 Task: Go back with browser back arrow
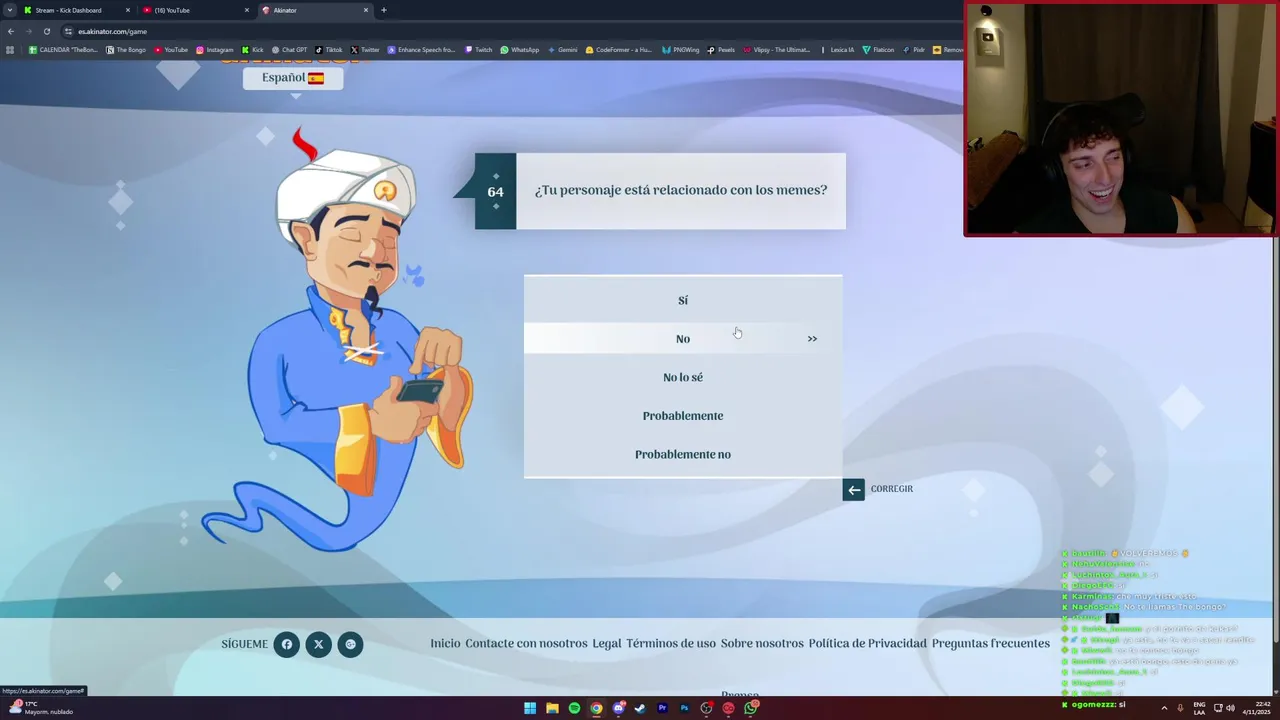[11, 31]
